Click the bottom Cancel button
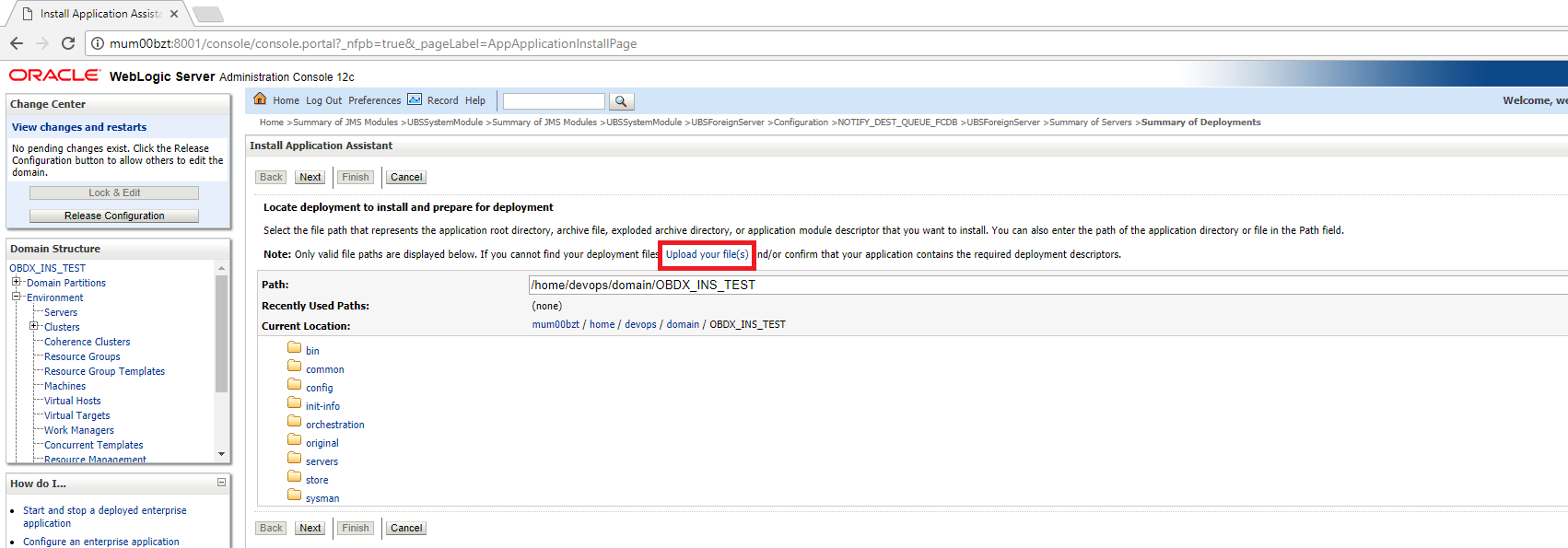 coord(406,528)
